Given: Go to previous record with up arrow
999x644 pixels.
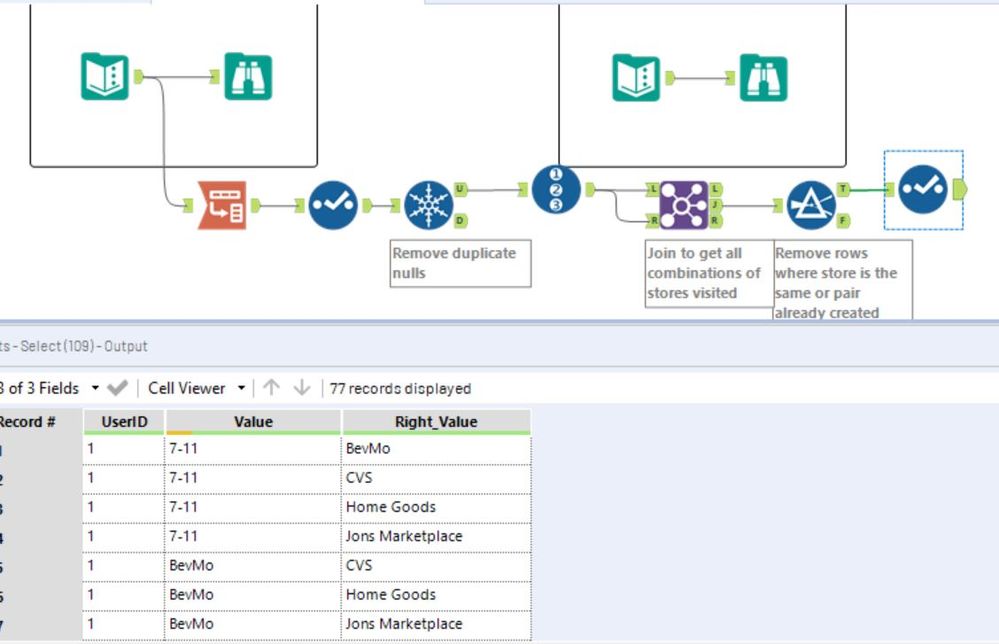Looking at the screenshot, I should tap(271, 387).
